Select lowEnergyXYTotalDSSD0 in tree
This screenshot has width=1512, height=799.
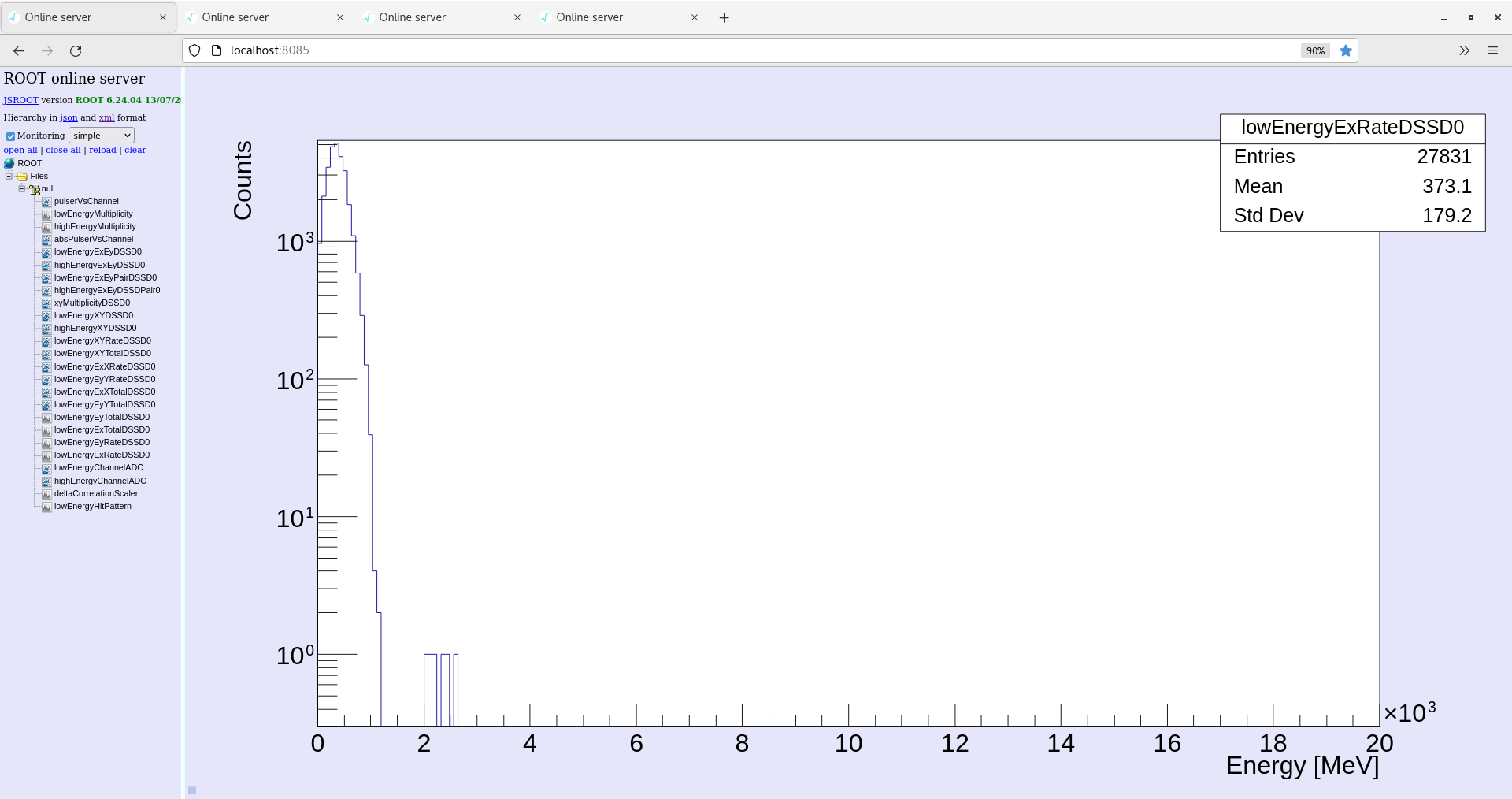coord(102,353)
